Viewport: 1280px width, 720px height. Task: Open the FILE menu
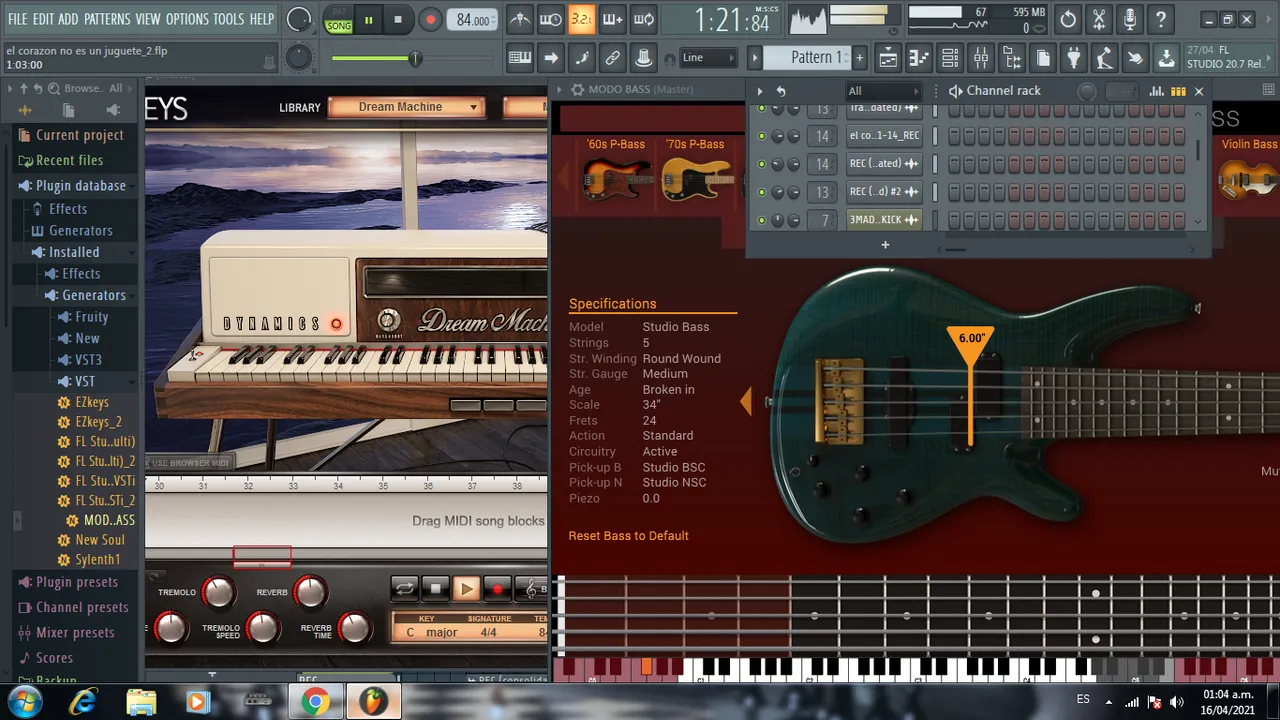(x=17, y=19)
